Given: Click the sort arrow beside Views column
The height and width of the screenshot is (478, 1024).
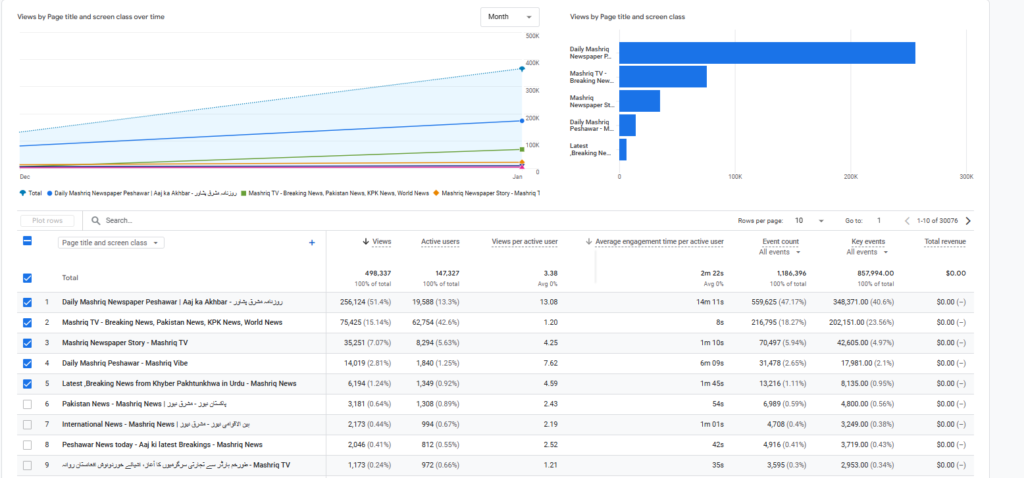Looking at the screenshot, I should tap(366, 242).
